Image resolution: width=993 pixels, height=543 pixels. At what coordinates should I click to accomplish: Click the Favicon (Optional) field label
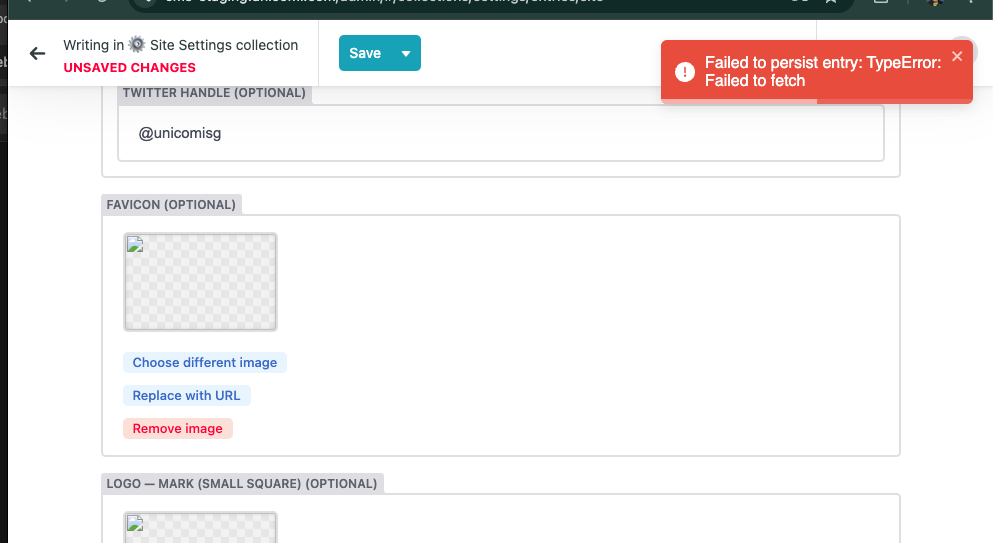click(x=171, y=205)
